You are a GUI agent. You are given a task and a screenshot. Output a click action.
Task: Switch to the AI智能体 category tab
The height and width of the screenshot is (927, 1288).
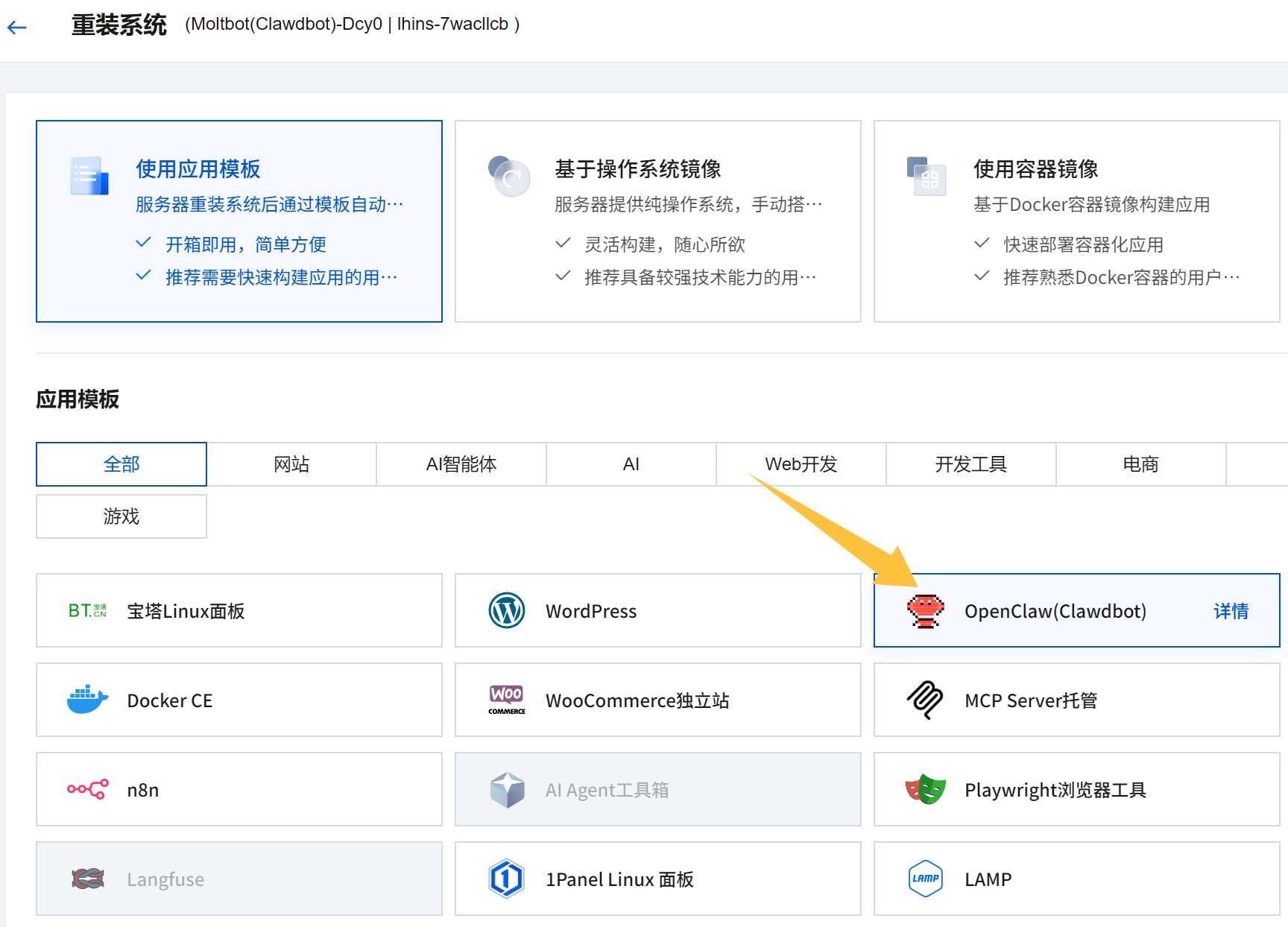(x=461, y=464)
